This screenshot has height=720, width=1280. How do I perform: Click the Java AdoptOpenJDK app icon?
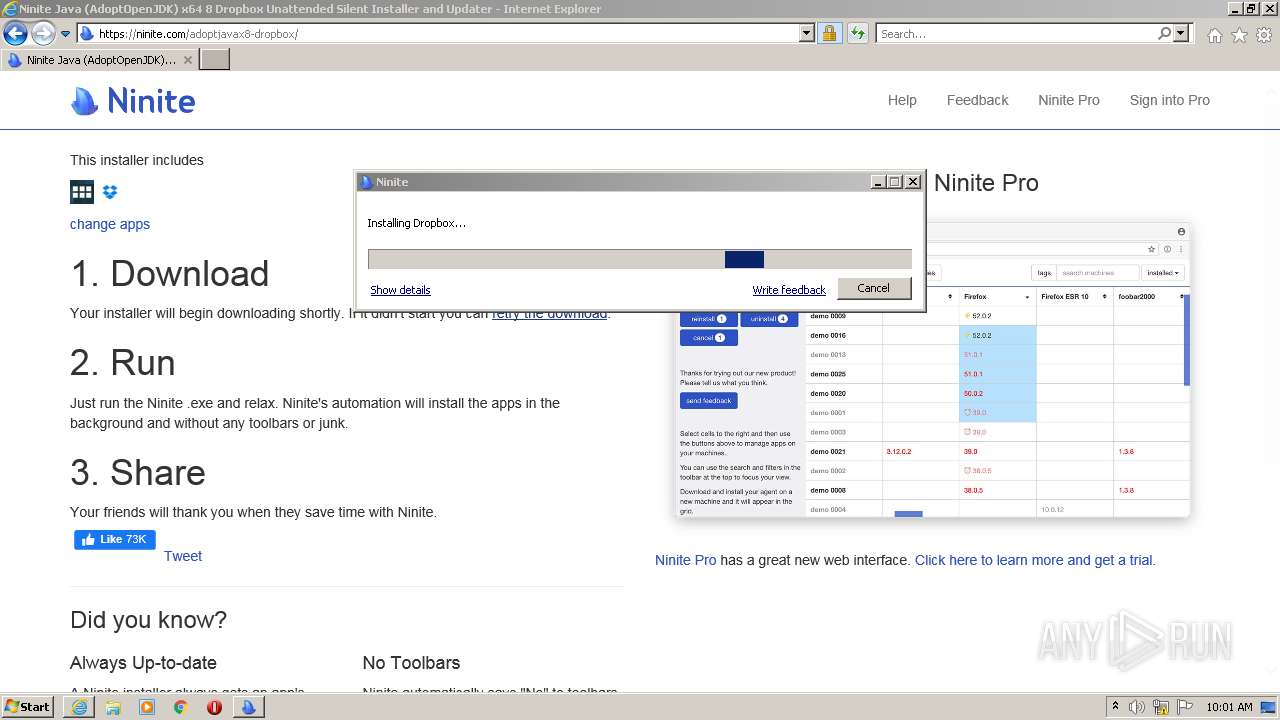(82, 192)
